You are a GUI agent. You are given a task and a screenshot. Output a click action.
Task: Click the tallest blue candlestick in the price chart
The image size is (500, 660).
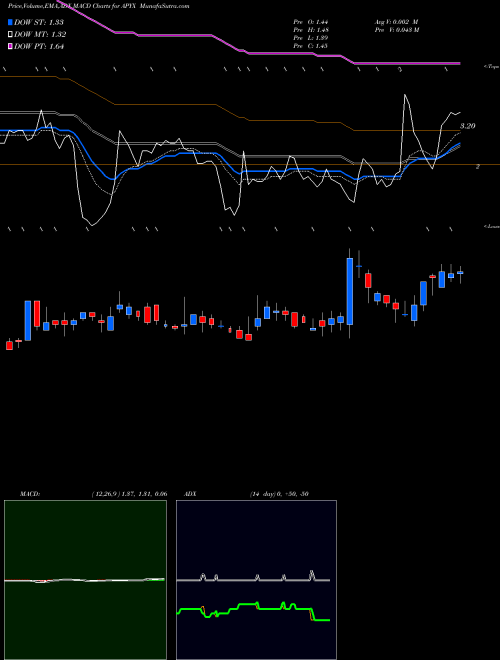click(x=350, y=291)
